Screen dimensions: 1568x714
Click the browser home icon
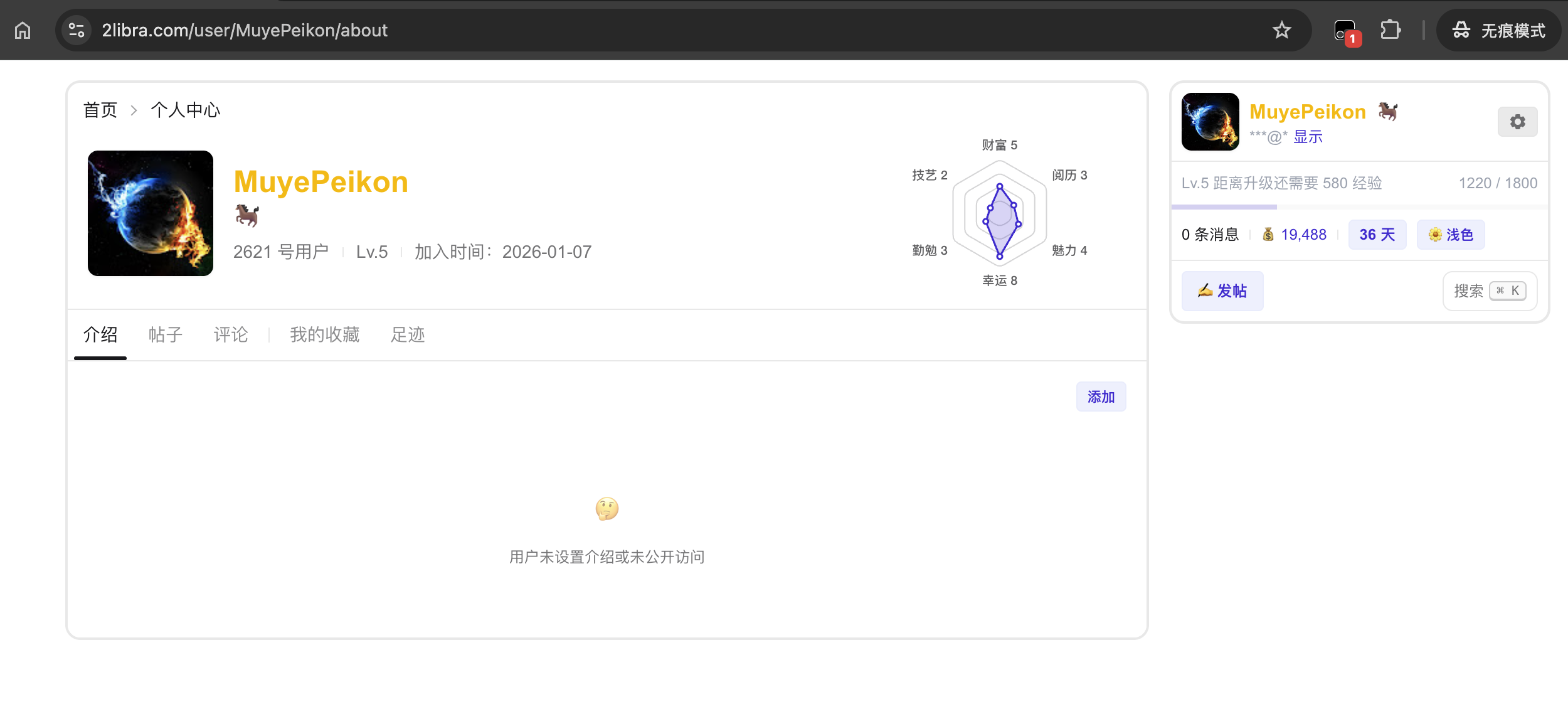pos(23,30)
